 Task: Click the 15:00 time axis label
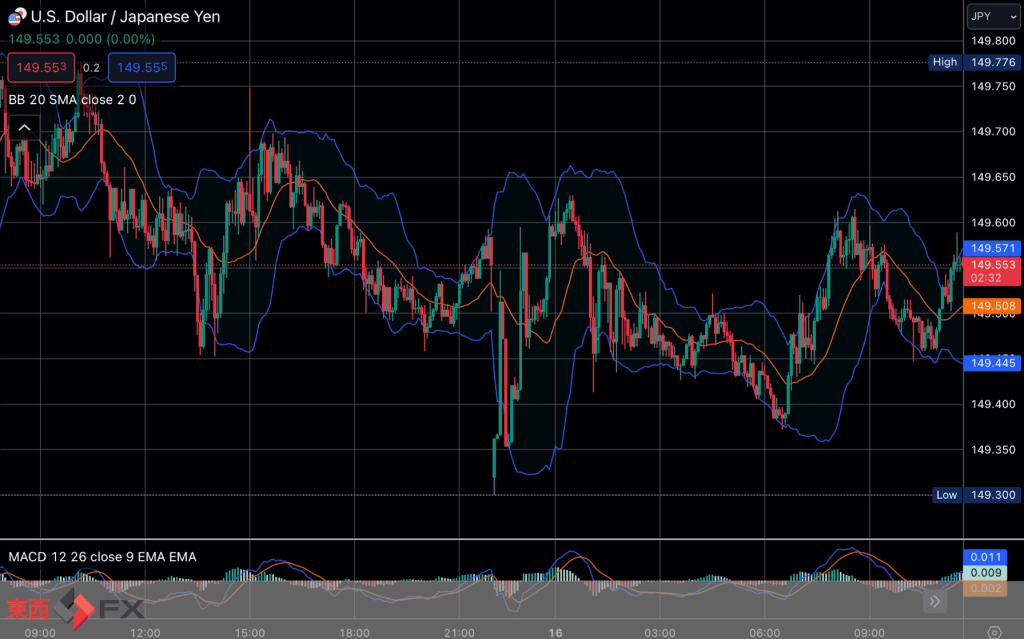[250, 632]
